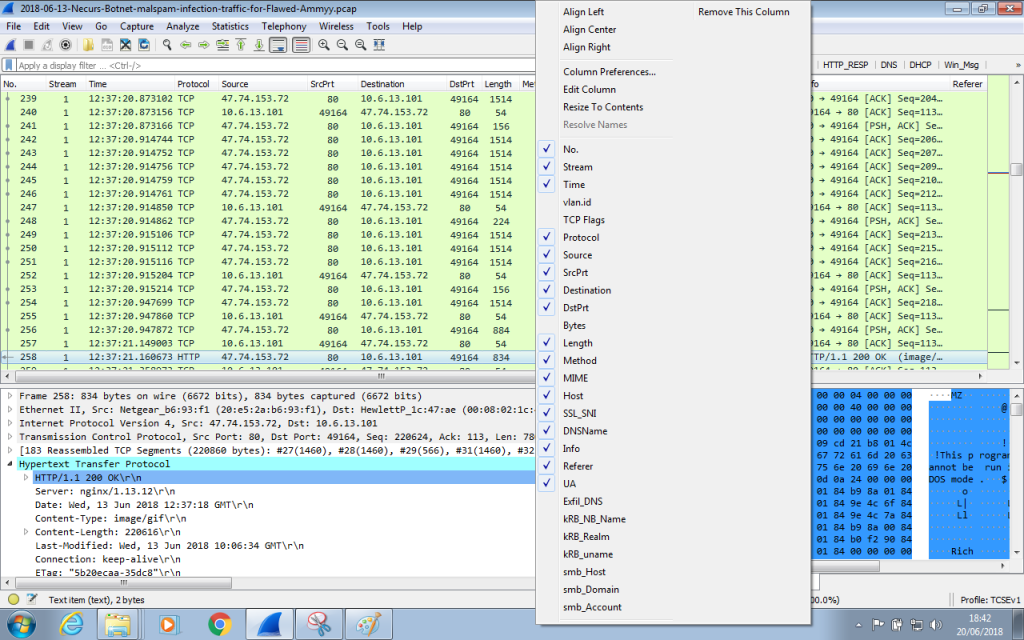1024x640 pixels.
Task: Expand the Ethernet II tree node
Action: [x=10, y=409]
